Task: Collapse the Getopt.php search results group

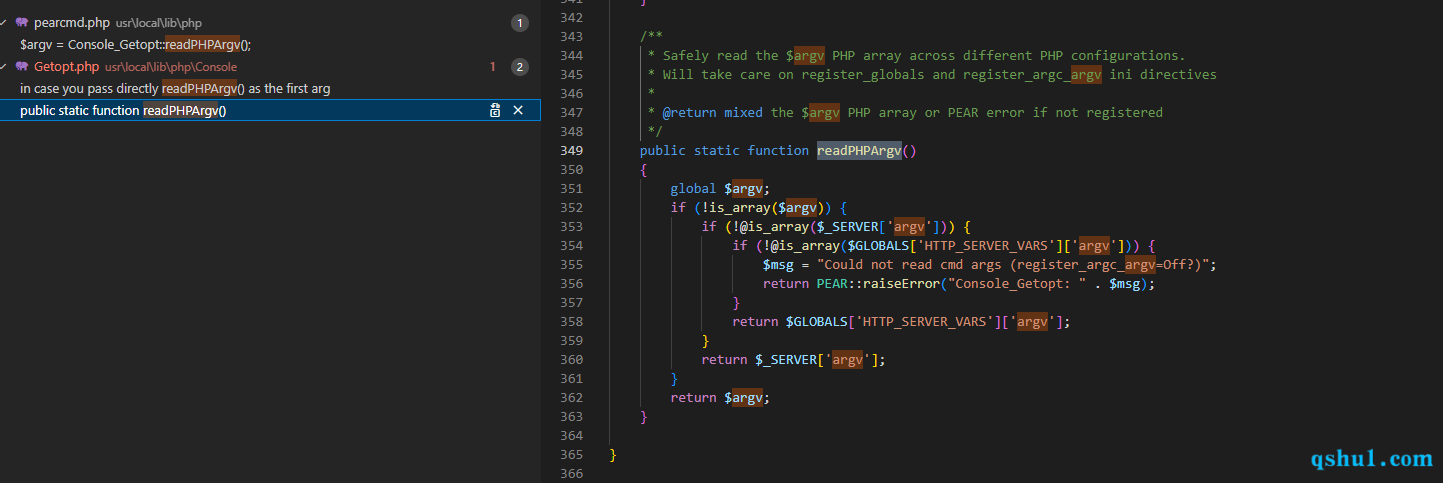Action: tap(4, 67)
